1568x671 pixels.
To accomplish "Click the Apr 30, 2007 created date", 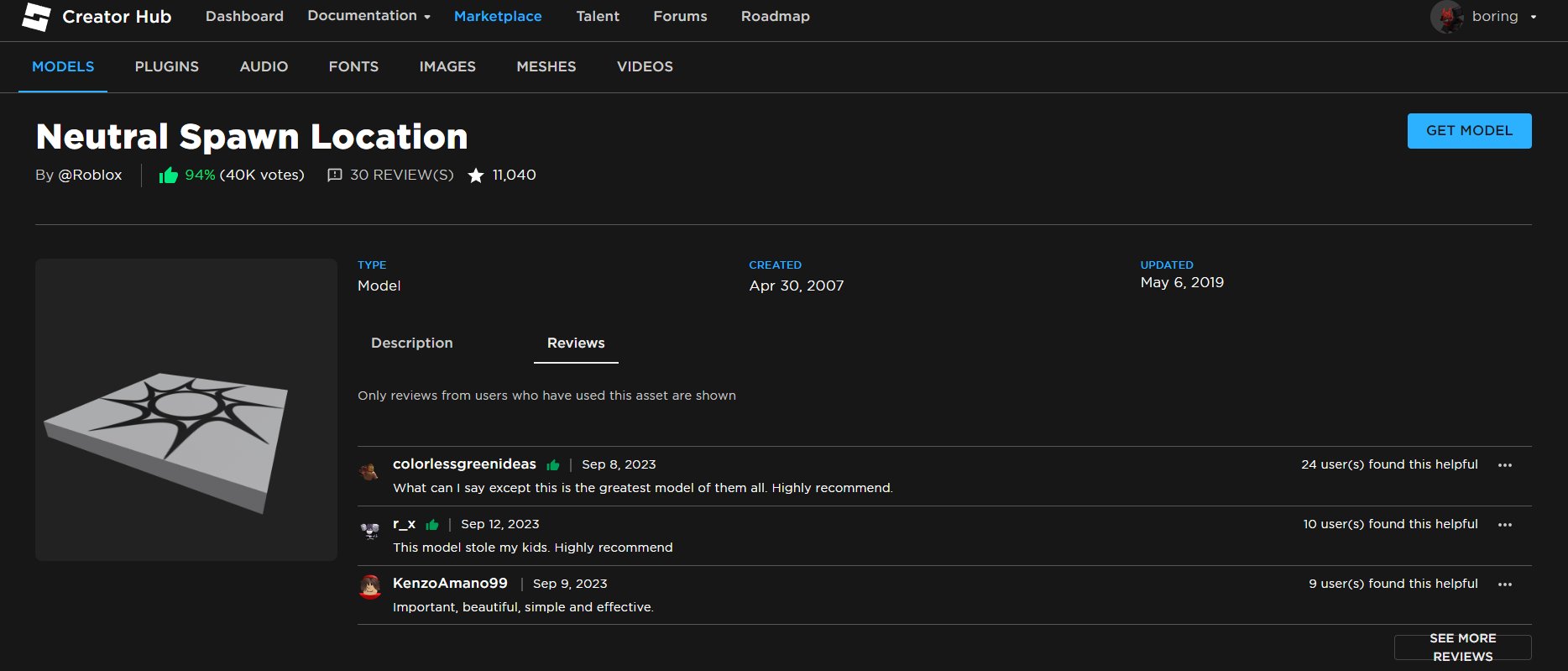I will click(x=797, y=286).
